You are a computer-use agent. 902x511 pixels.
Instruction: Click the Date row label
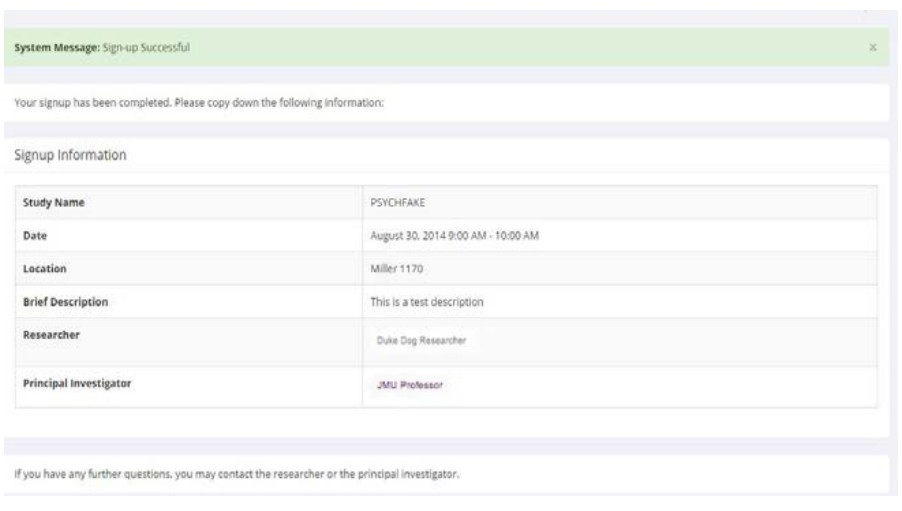36,236
